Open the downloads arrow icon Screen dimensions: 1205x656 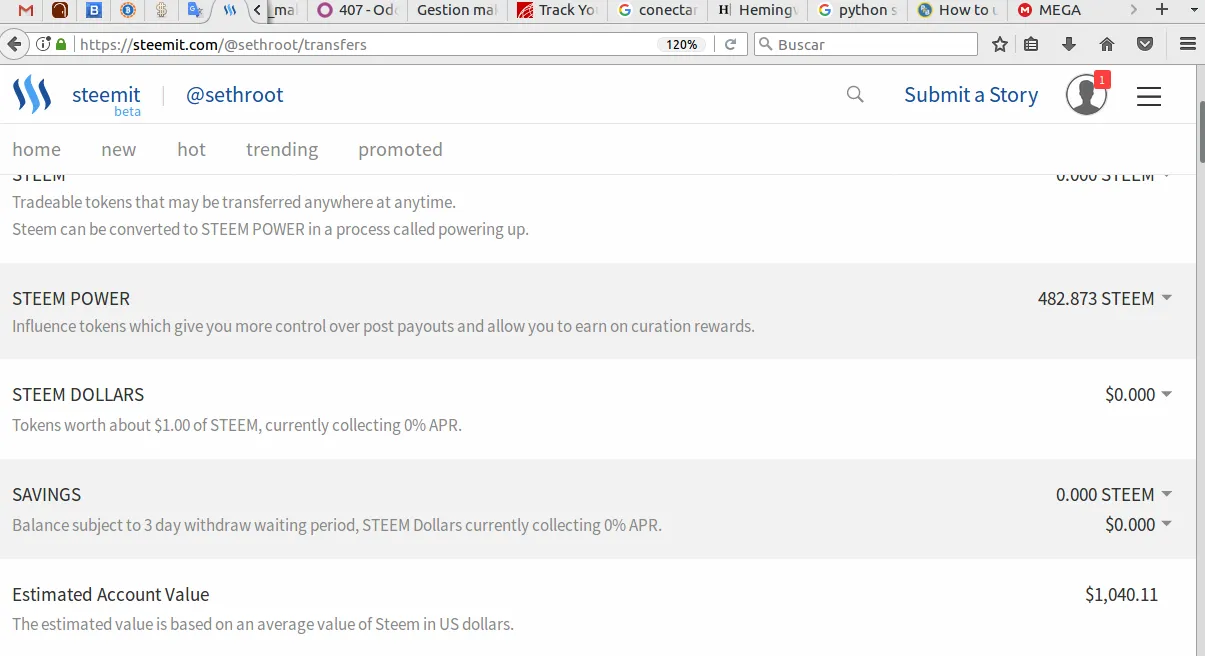tap(1069, 44)
